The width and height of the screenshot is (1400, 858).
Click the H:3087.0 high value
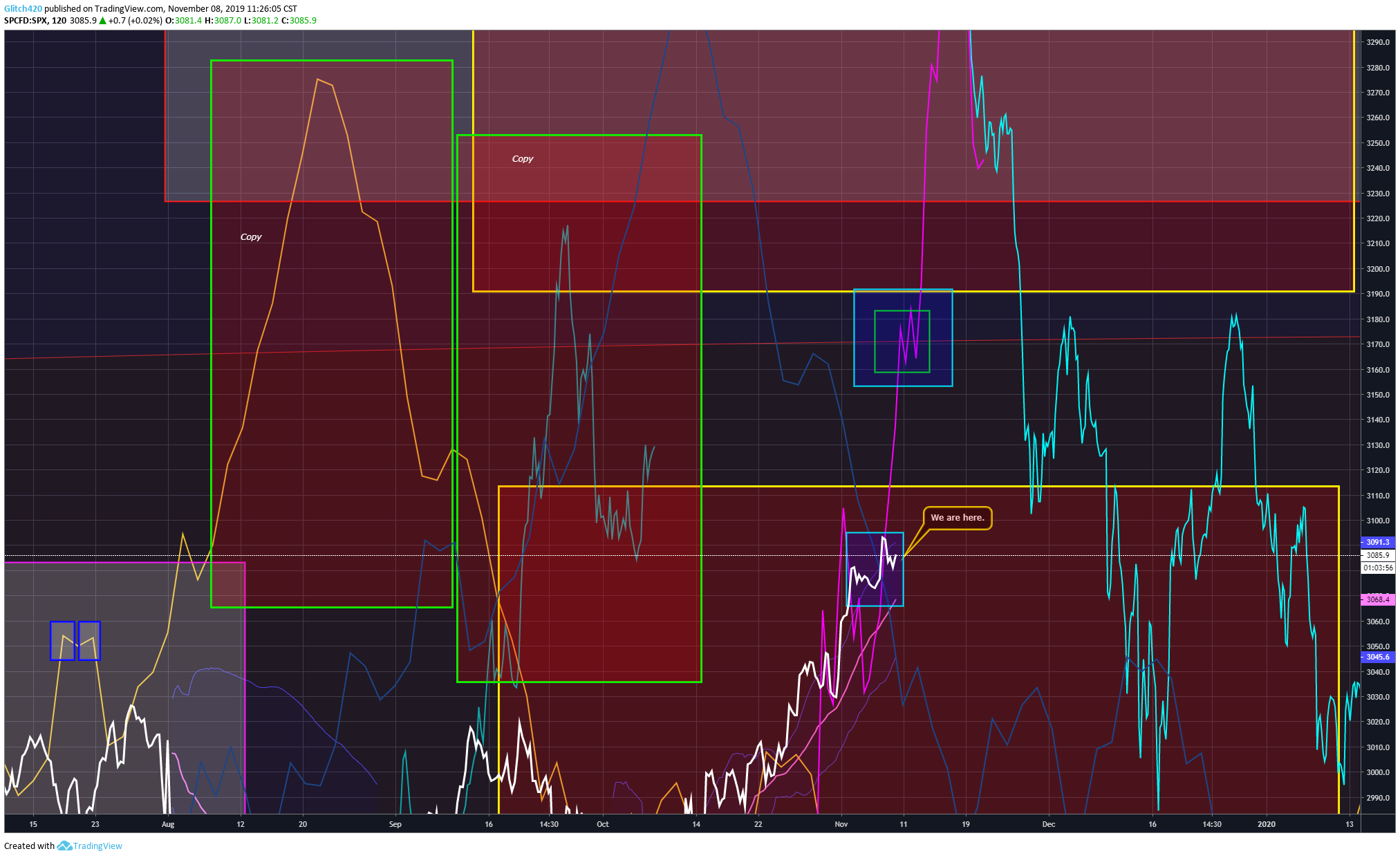tap(223, 21)
